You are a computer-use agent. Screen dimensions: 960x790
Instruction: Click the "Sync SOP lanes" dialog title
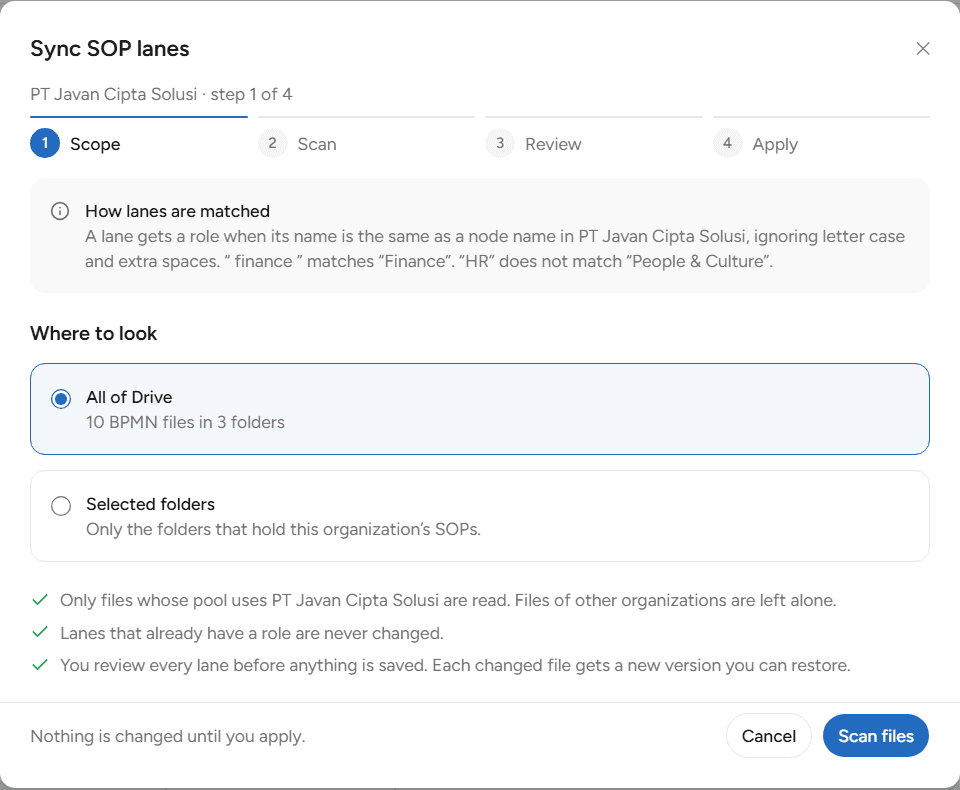point(110,48)
